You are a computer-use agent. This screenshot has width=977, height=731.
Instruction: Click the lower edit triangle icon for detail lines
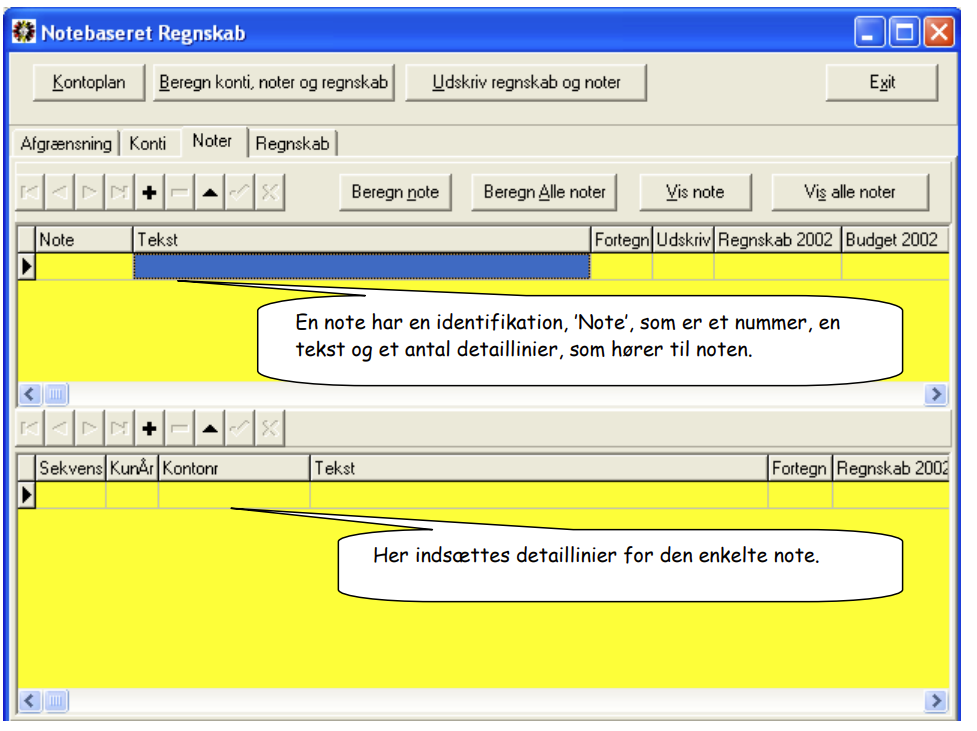(x=210, y=428)
